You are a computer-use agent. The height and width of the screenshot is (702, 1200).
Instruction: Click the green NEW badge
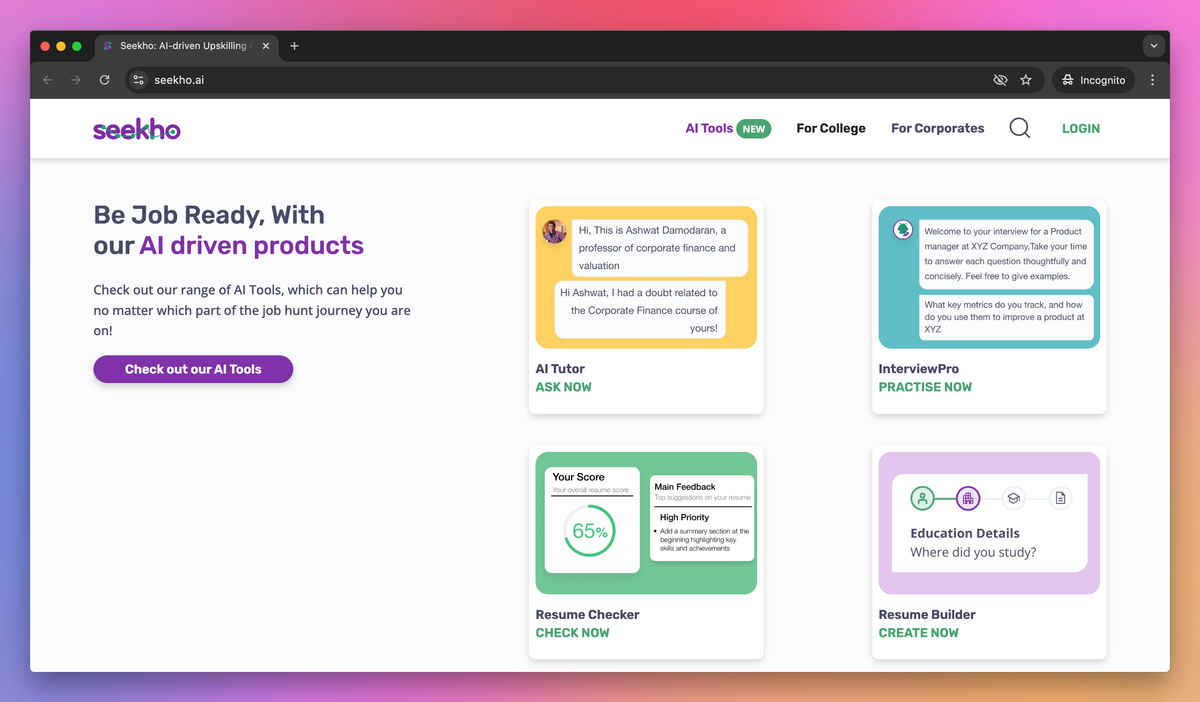pyautogui.click(x=754, y=128)
